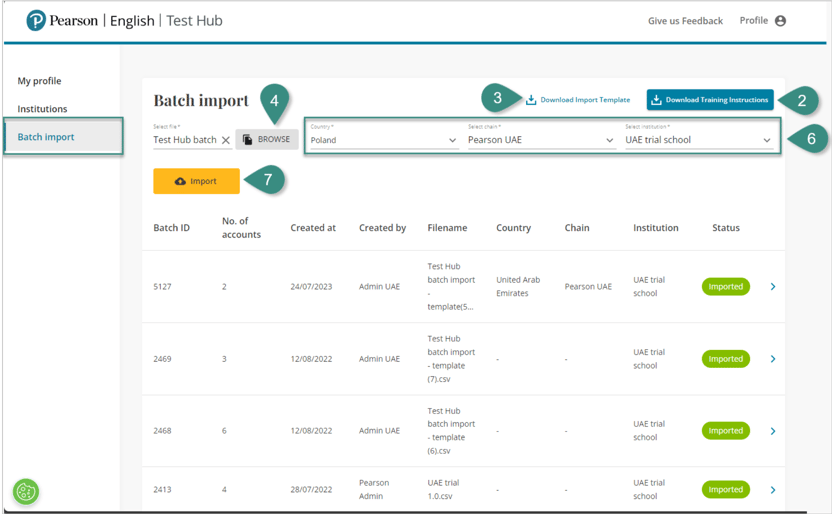Expand the chain dropdown showing Pearson UAE
The width and height of the screenshot is (832, 514).
540,140
